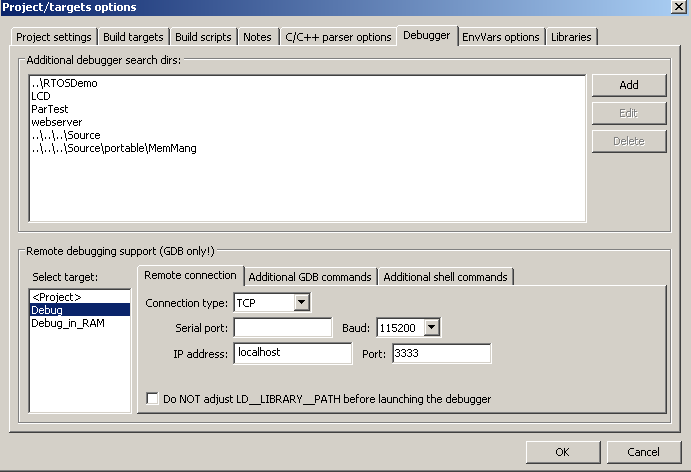Select <Project> in the target list

tap(57, 297)
